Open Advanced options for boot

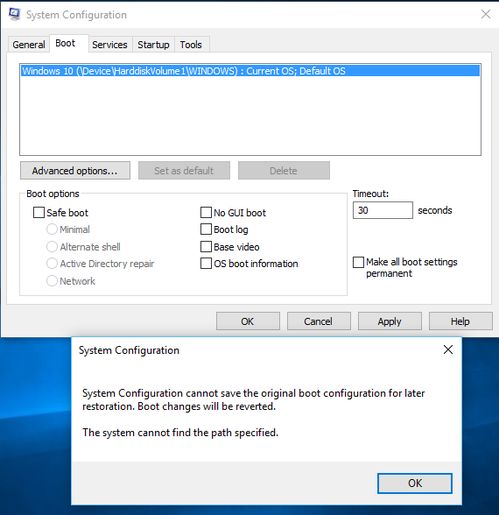tap(75, 171)
